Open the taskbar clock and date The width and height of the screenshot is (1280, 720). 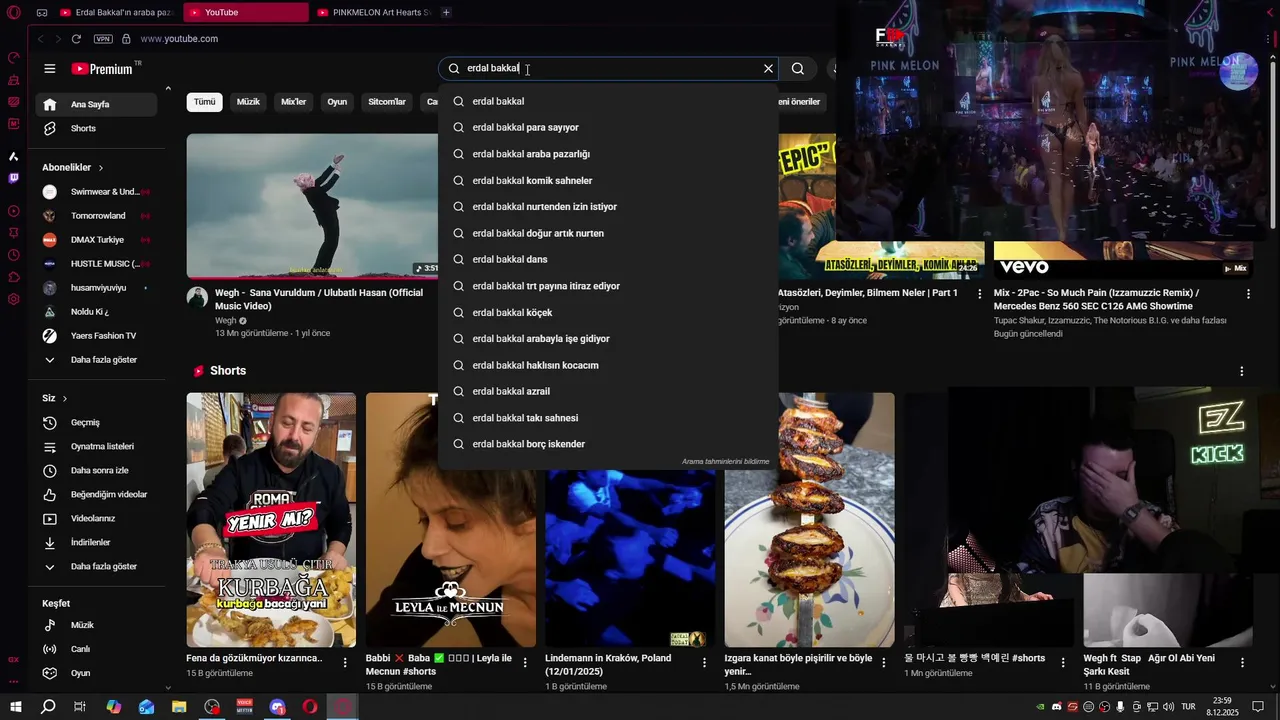tap(1222, 707)
